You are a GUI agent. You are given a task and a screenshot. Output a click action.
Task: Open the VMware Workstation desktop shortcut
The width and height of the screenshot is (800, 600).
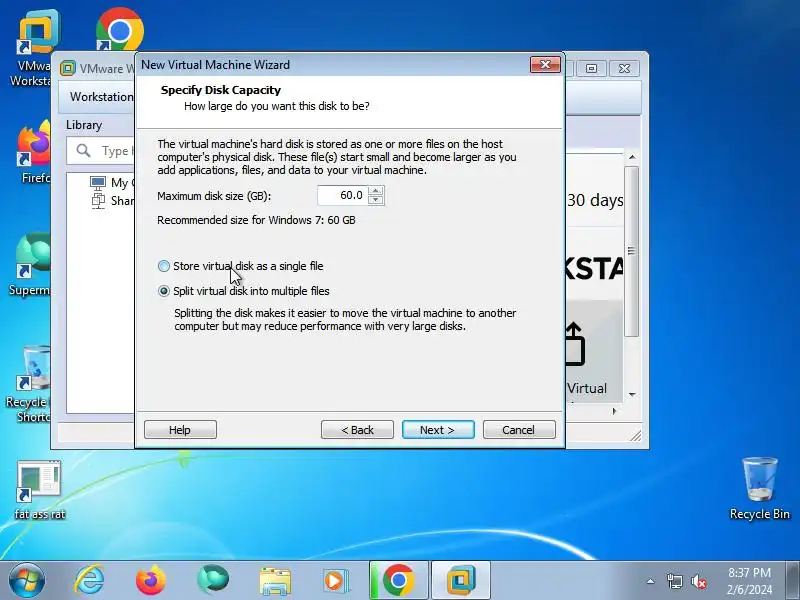pos(32,48)
